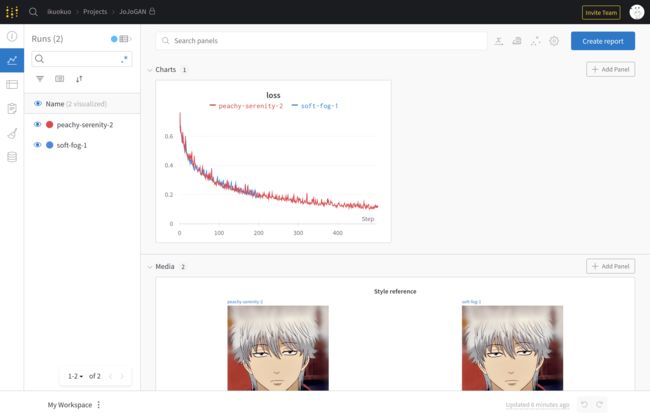Open the 1-2 pagination dropdown
650x418 pixels.
pos(75,376)
